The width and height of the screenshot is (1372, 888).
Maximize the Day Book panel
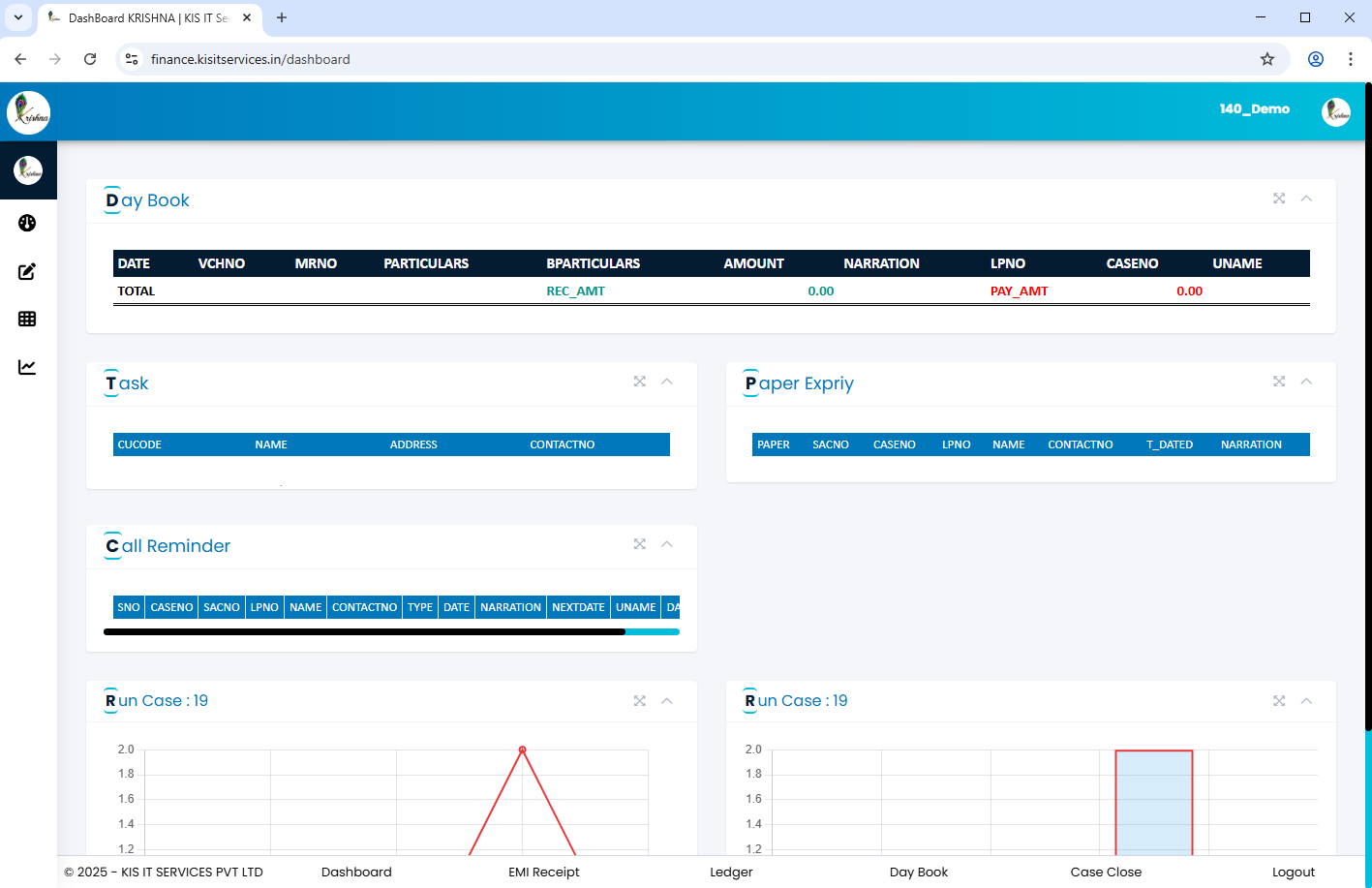[x=1279, y=199]
